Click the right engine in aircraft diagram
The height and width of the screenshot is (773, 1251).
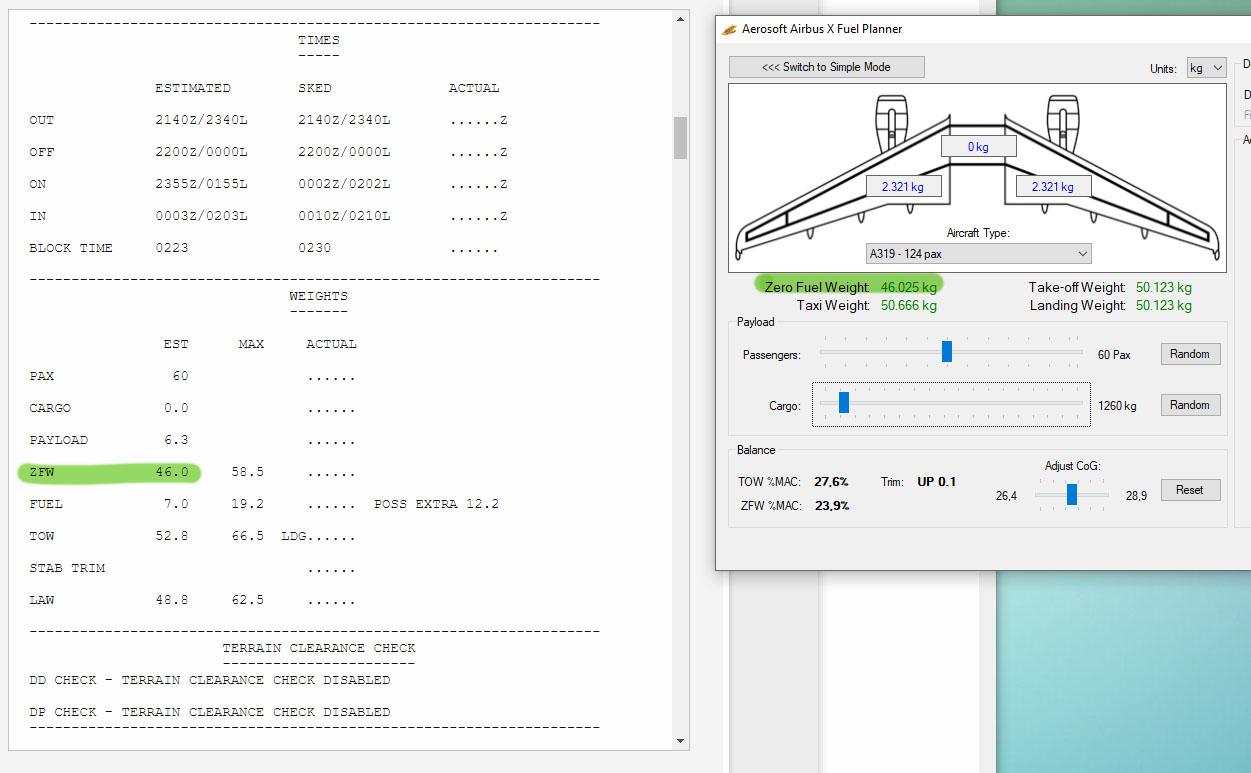click(1062, 120)
